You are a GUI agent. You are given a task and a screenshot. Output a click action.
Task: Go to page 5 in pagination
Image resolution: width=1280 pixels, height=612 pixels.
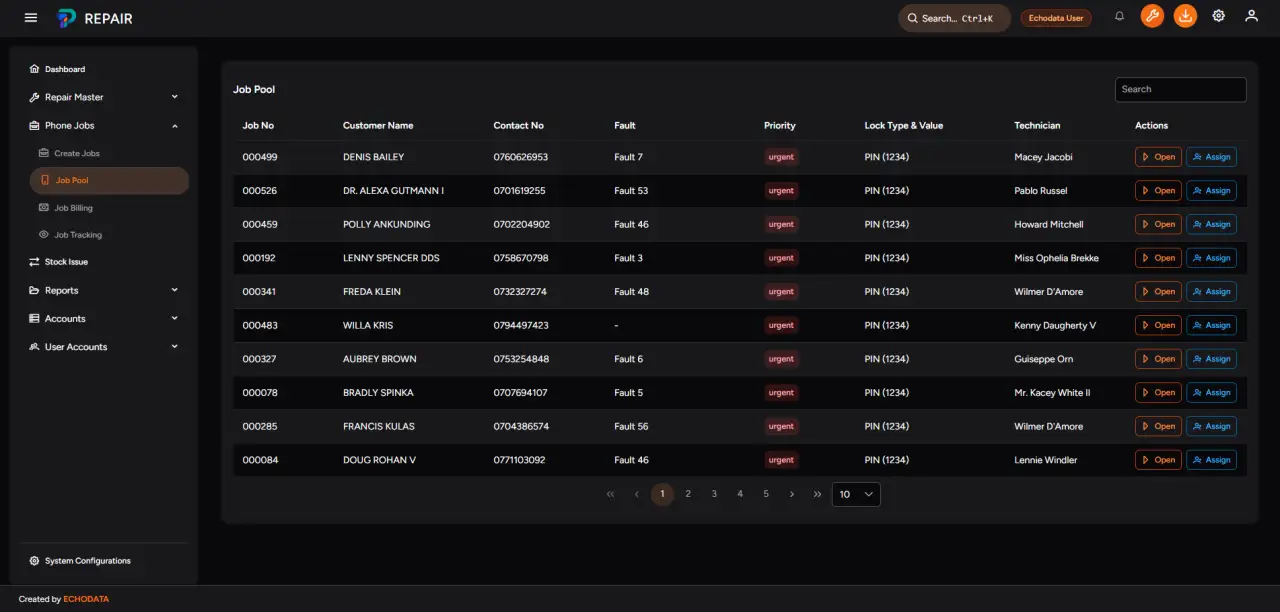766,494
